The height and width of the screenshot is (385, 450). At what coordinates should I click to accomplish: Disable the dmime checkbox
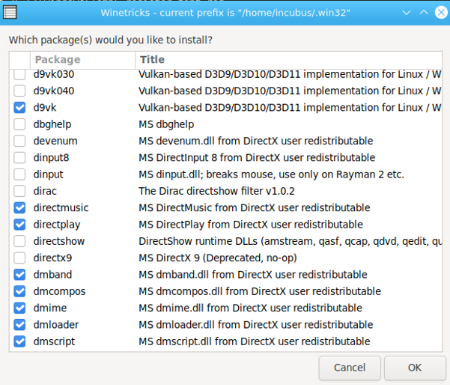click(x=20, y=308)
